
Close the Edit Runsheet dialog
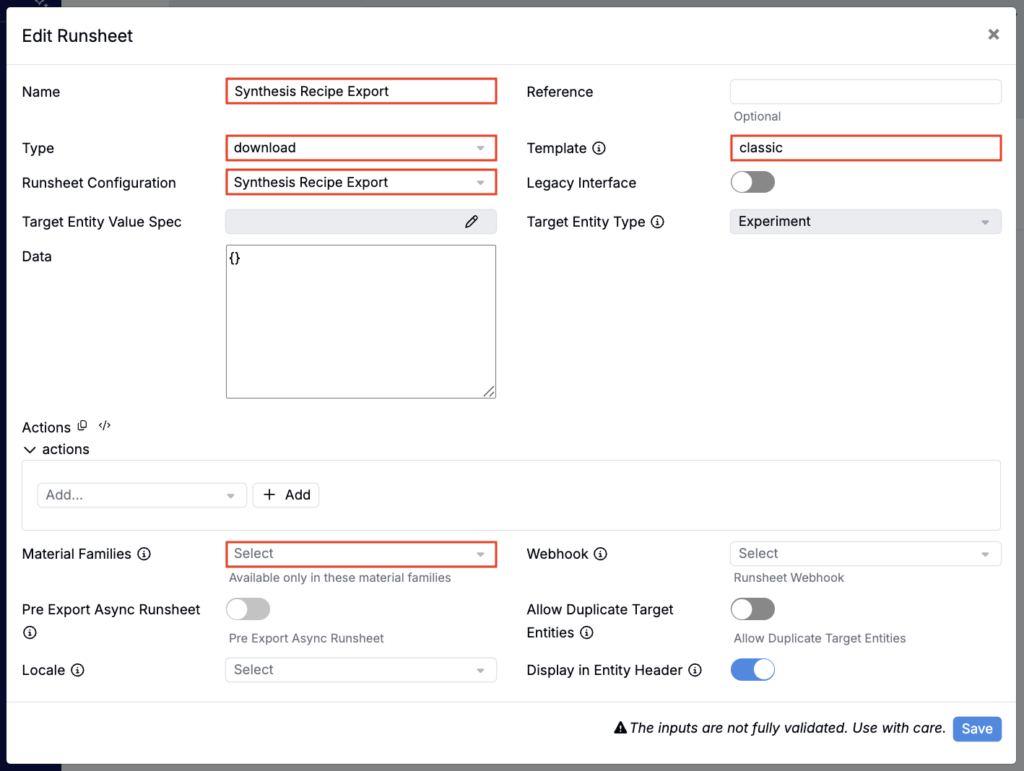(993, 35)
